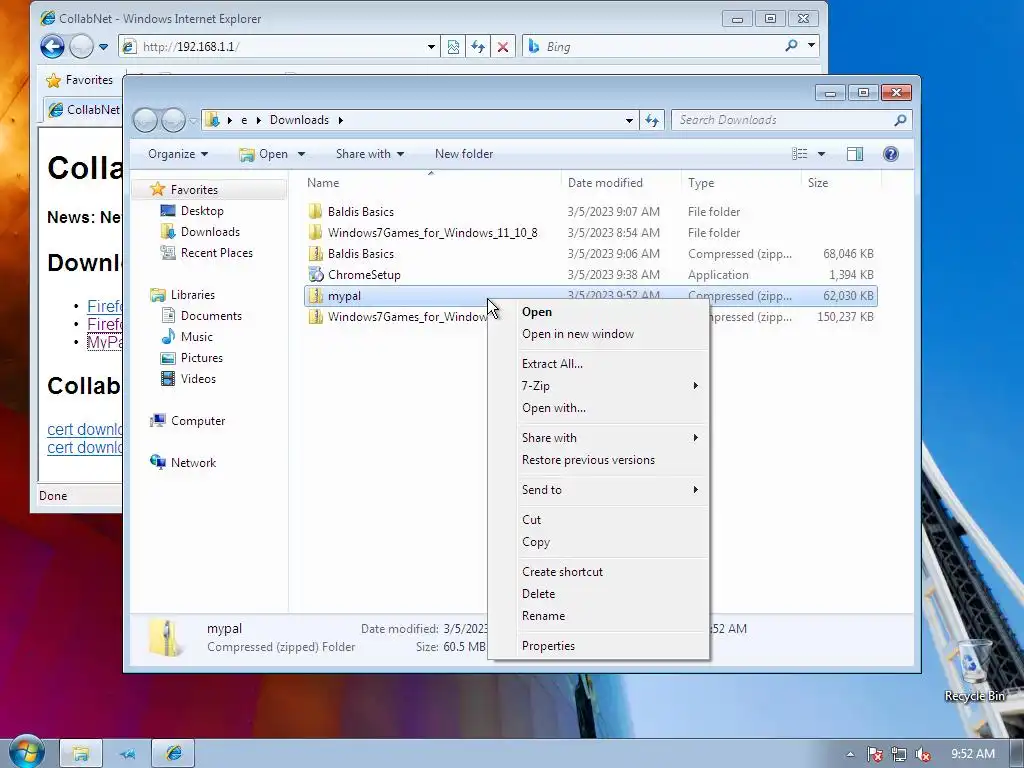Click the Search Downloads magnifier icon

click(x=900, y=120)
